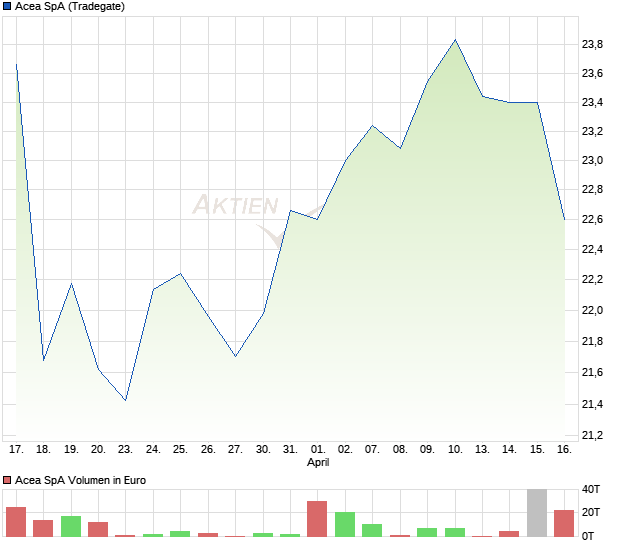
Task: Click the date label '19.' on x-axis
Action: coord(71,450)
